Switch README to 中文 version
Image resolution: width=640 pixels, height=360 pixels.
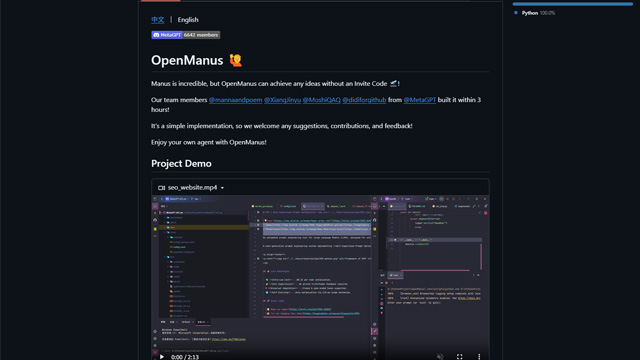(x=158, y=20)
